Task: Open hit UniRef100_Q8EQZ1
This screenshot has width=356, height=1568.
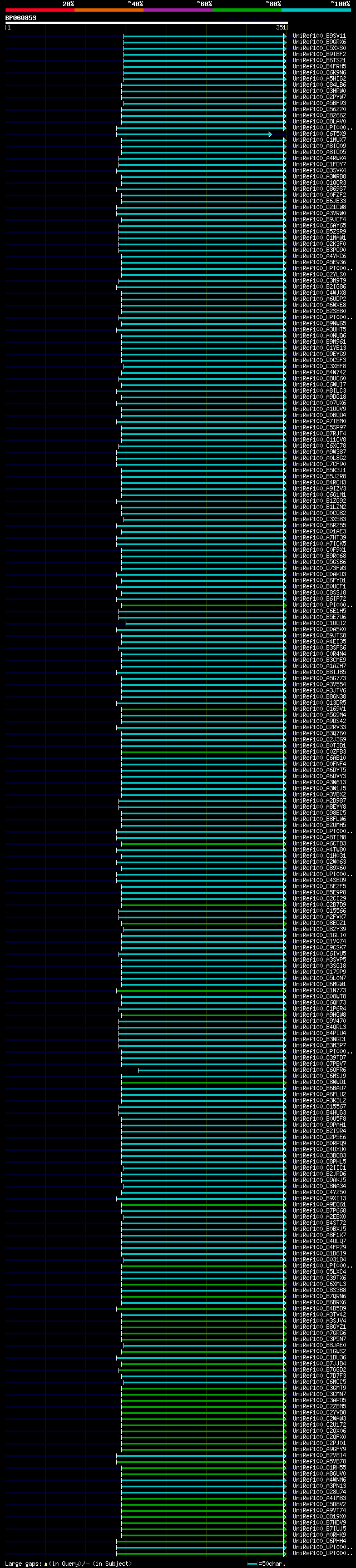Action: [319, 923]
